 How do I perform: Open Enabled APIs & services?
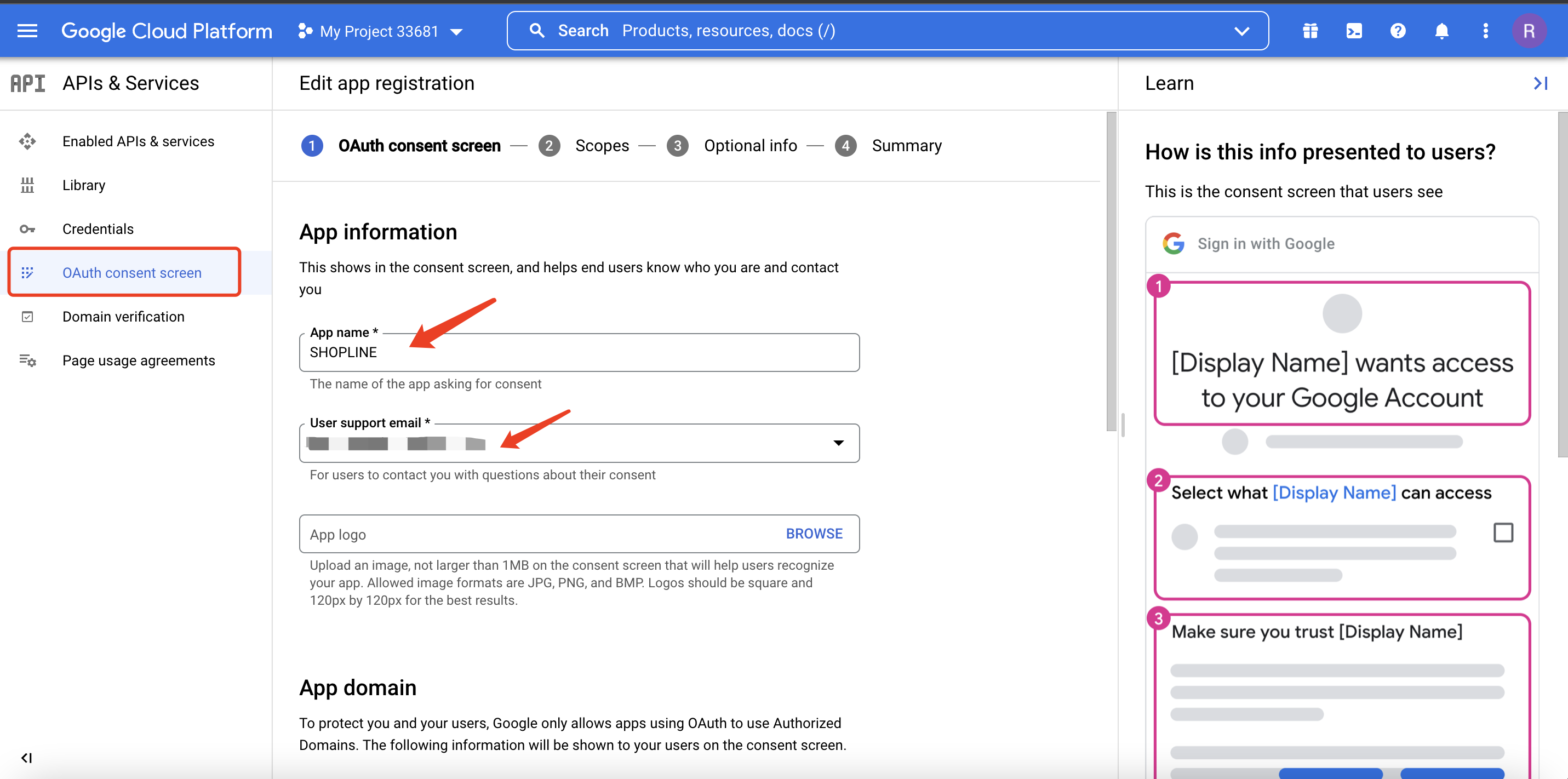138,141
